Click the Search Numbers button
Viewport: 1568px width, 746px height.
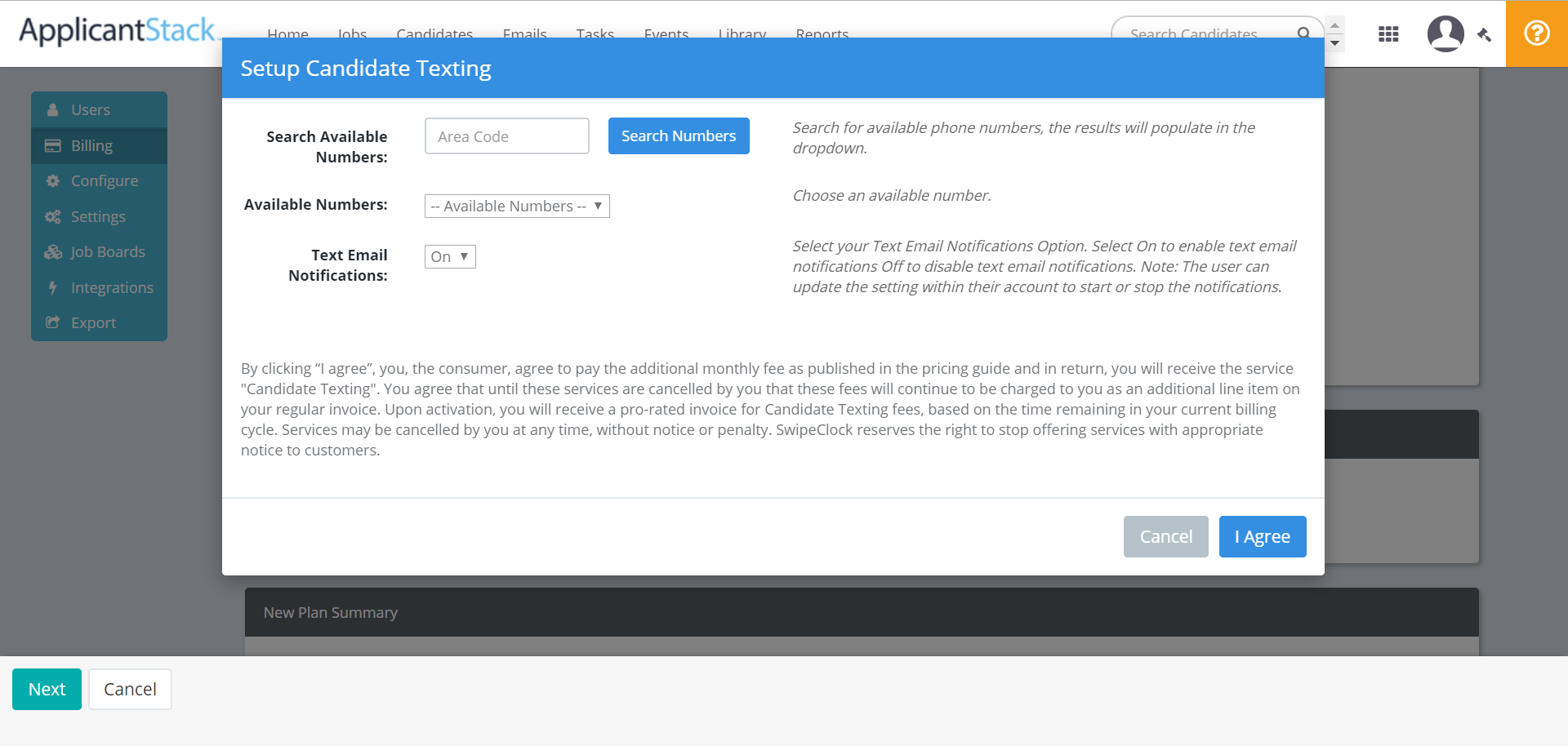pos(679,136)
